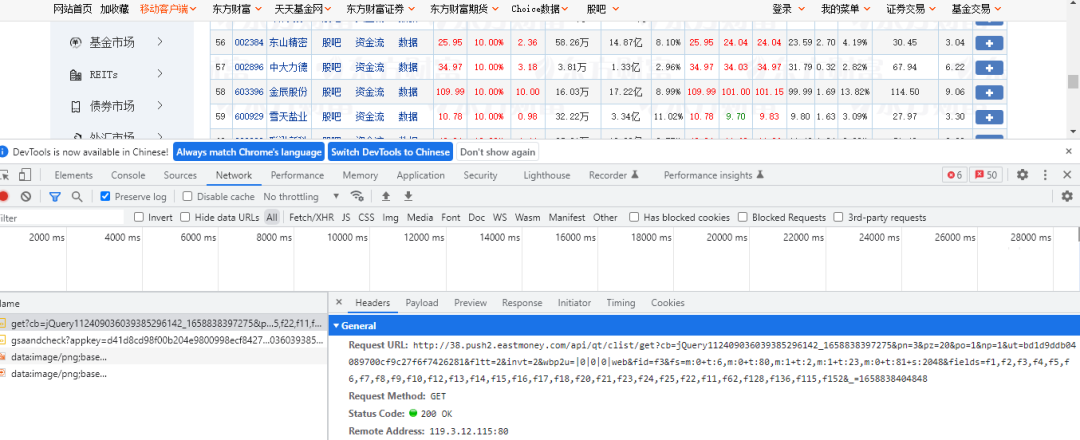Open DevTools settings gear
This screenshot has width=1080, height=440.
coord(1023,175)
